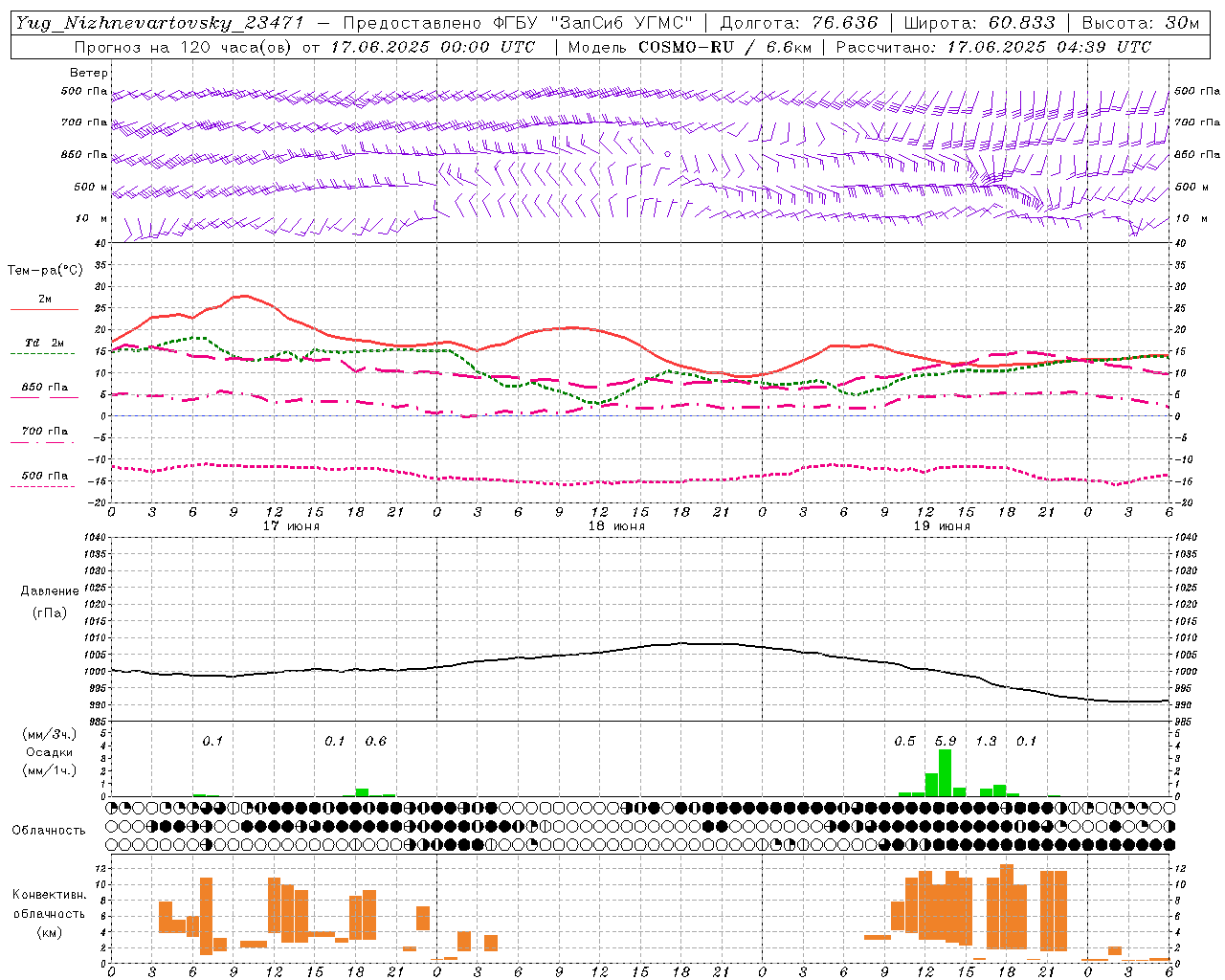The height and width of the screenshot is (980, 1225).
Task: Click the precipitation amount '0.5'
Action: pos(904,741)
